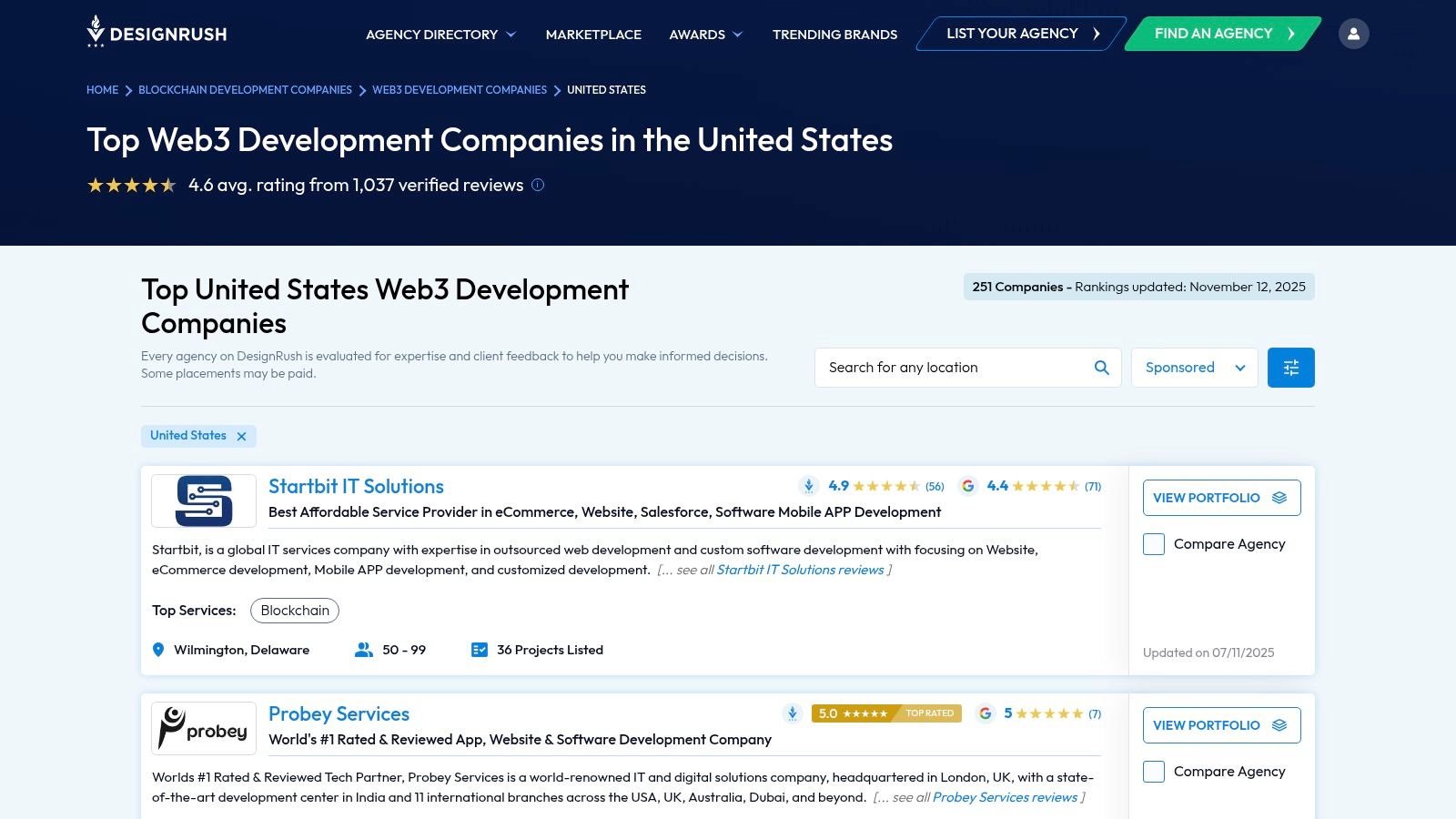Check Compare Agency for Probey Services
Screen dimensions: 1456x819
pos(1154,772)
